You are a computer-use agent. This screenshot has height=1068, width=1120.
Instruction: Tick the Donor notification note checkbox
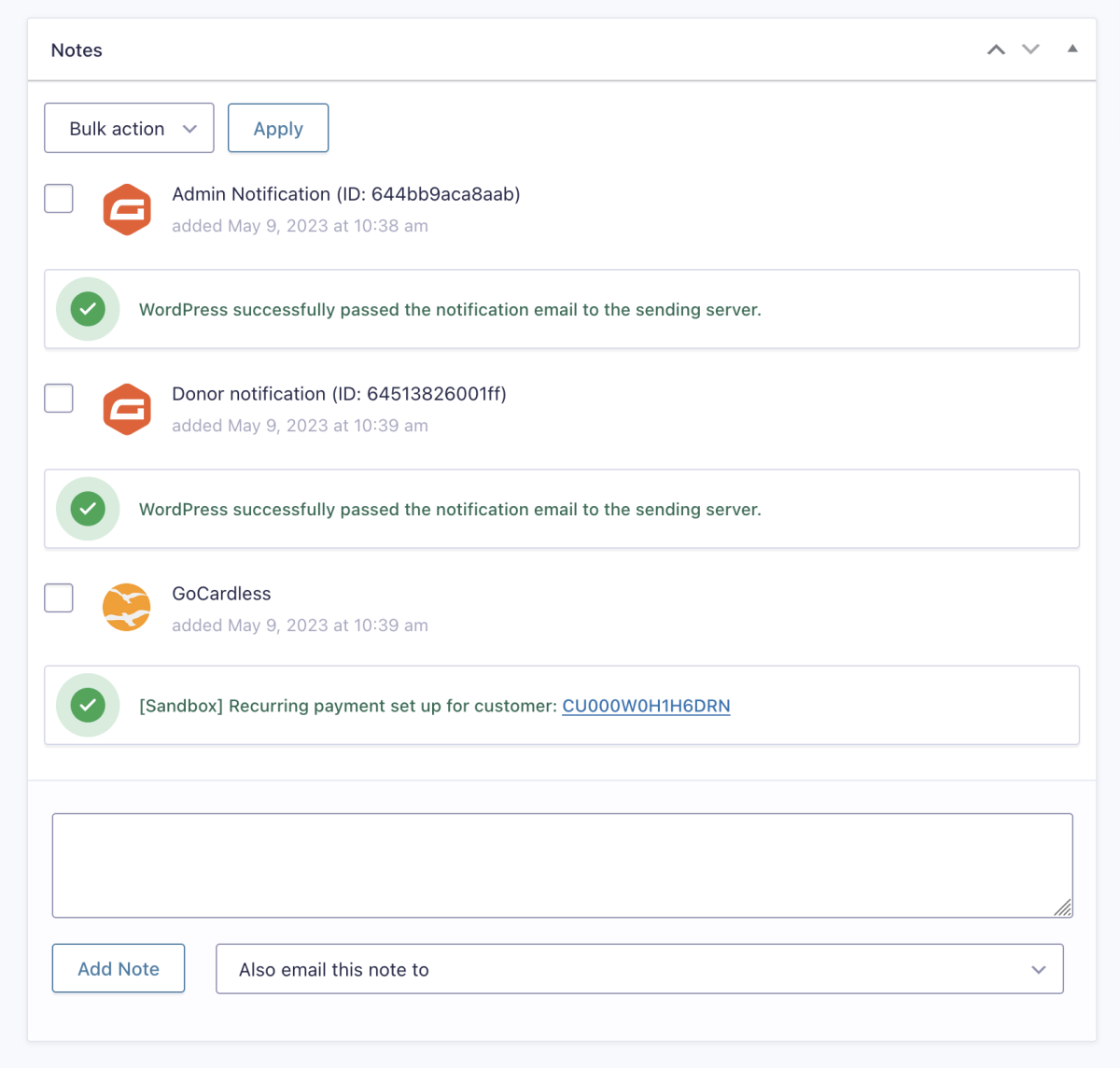coord(59,398)
